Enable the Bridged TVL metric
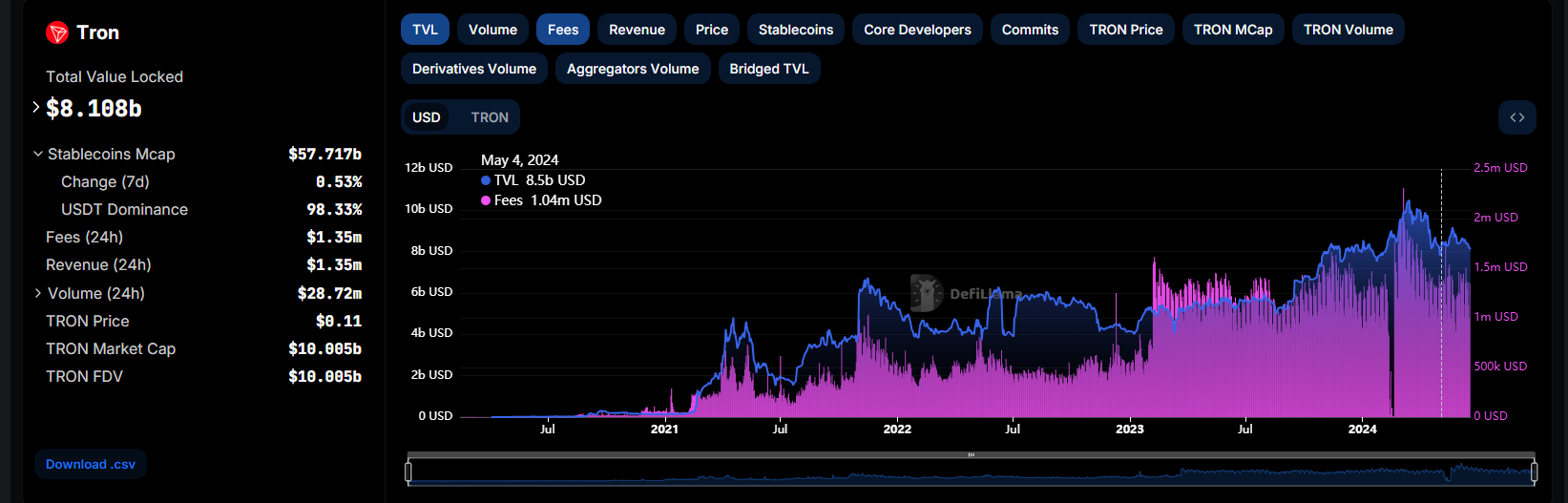 pos(769,69)
